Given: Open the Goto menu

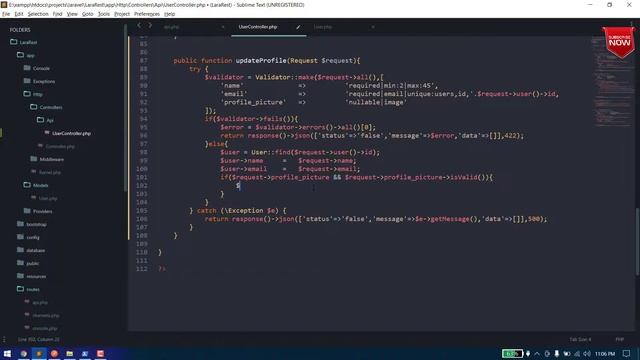Looking at the screenshot, I should tap(87, 14).
